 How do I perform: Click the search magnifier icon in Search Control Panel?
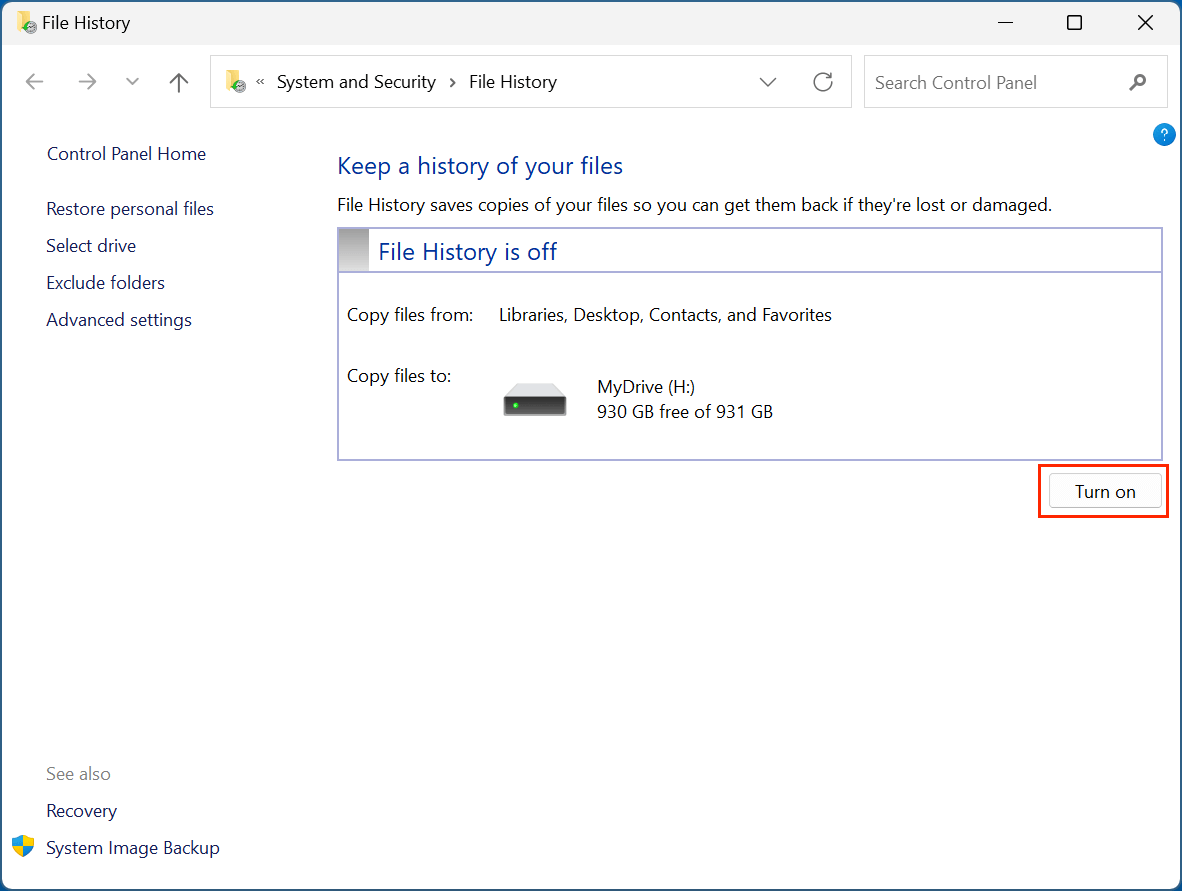(1138, 82)
